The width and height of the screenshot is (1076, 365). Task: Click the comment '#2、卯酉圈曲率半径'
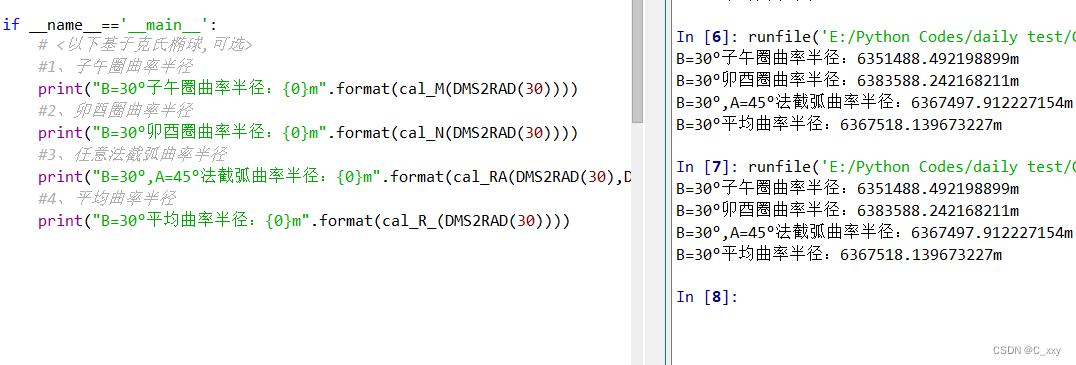click(115, 110)
